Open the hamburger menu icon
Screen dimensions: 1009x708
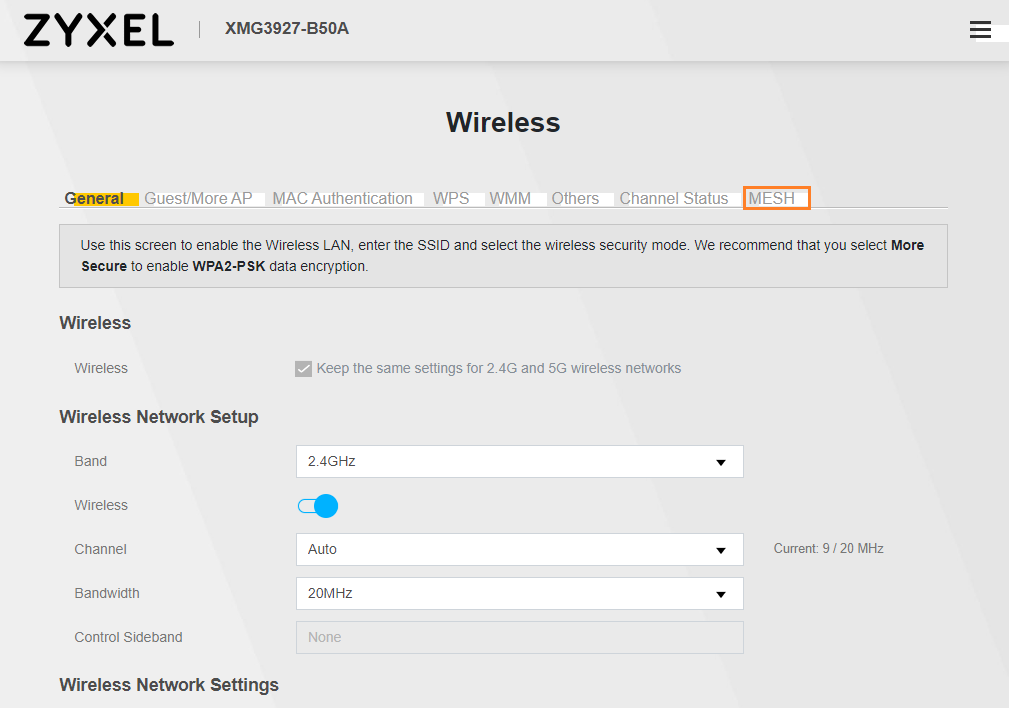(980, 30)
